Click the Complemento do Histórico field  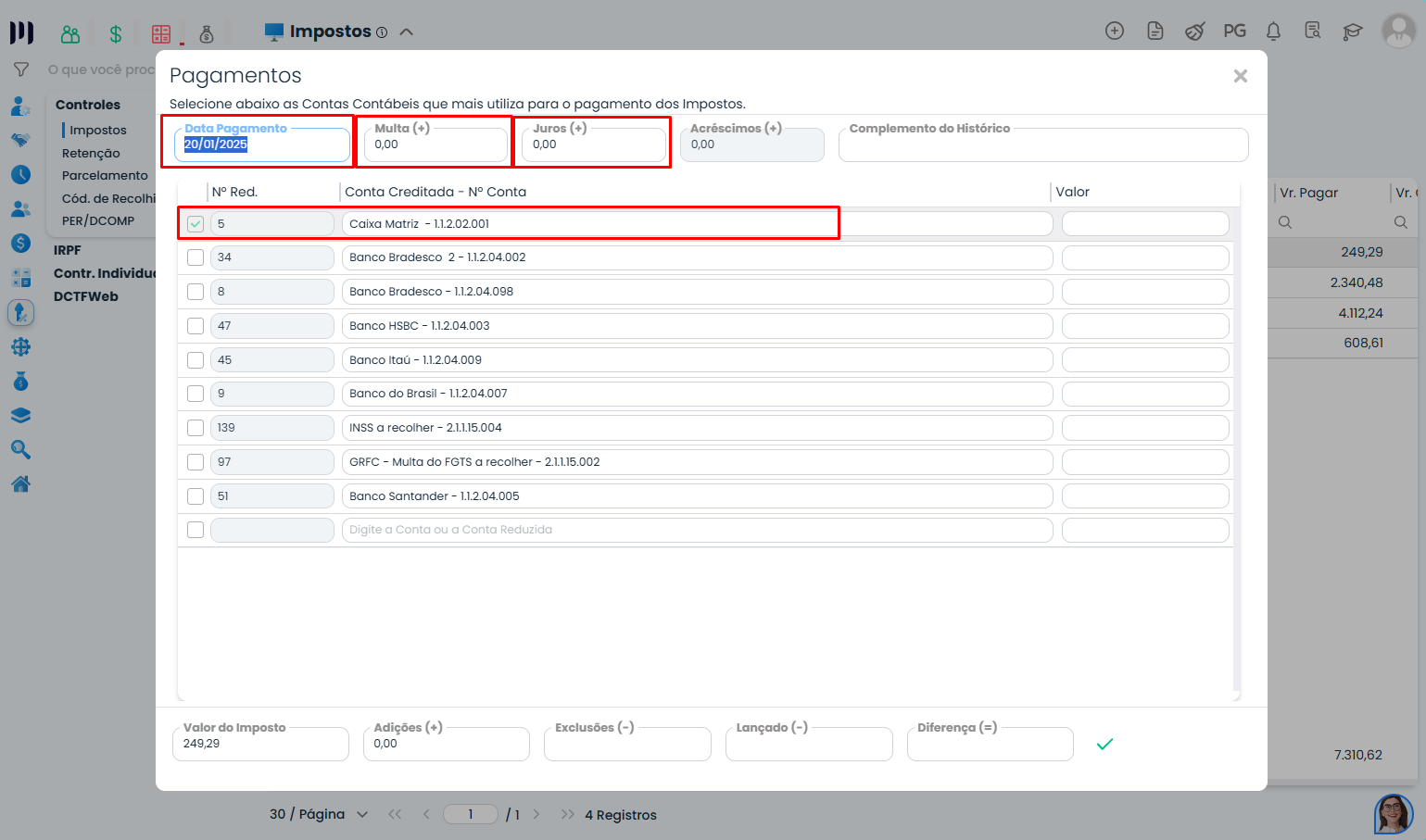[1042, 145]
